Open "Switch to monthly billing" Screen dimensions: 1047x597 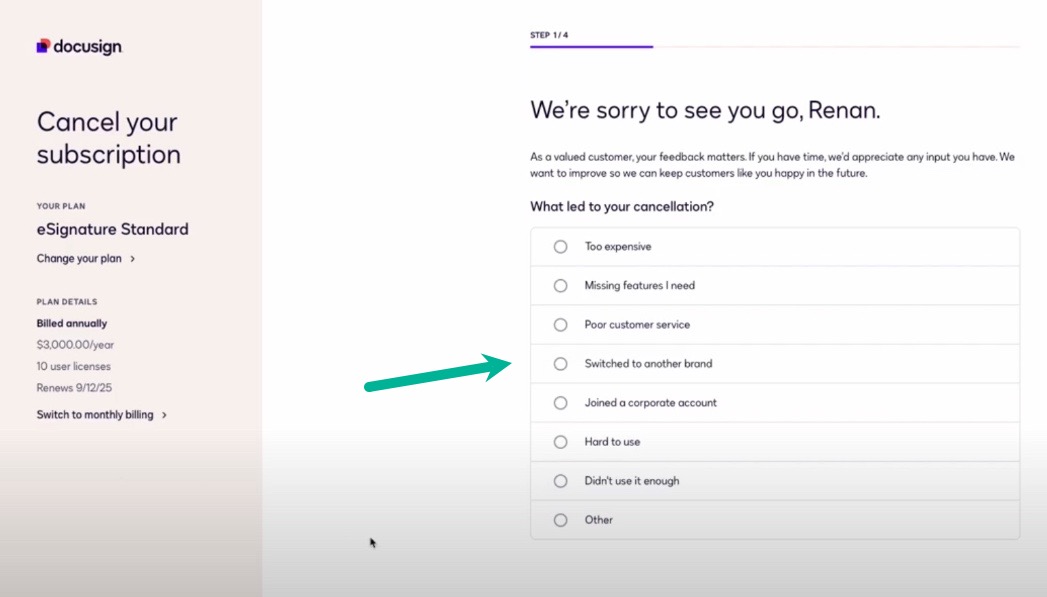tap(95, 414)
